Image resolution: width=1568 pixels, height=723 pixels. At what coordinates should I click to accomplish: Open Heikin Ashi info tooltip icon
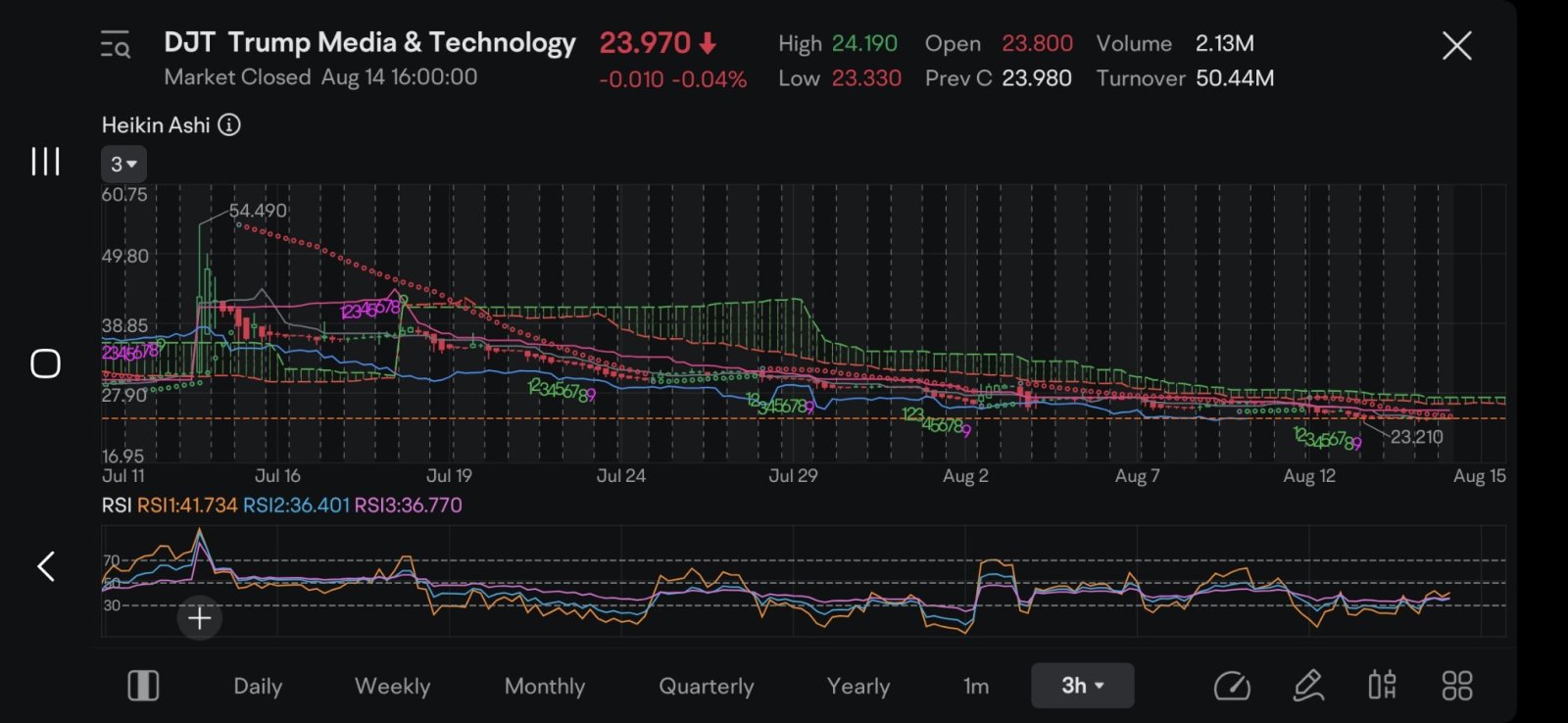(229, 125)
